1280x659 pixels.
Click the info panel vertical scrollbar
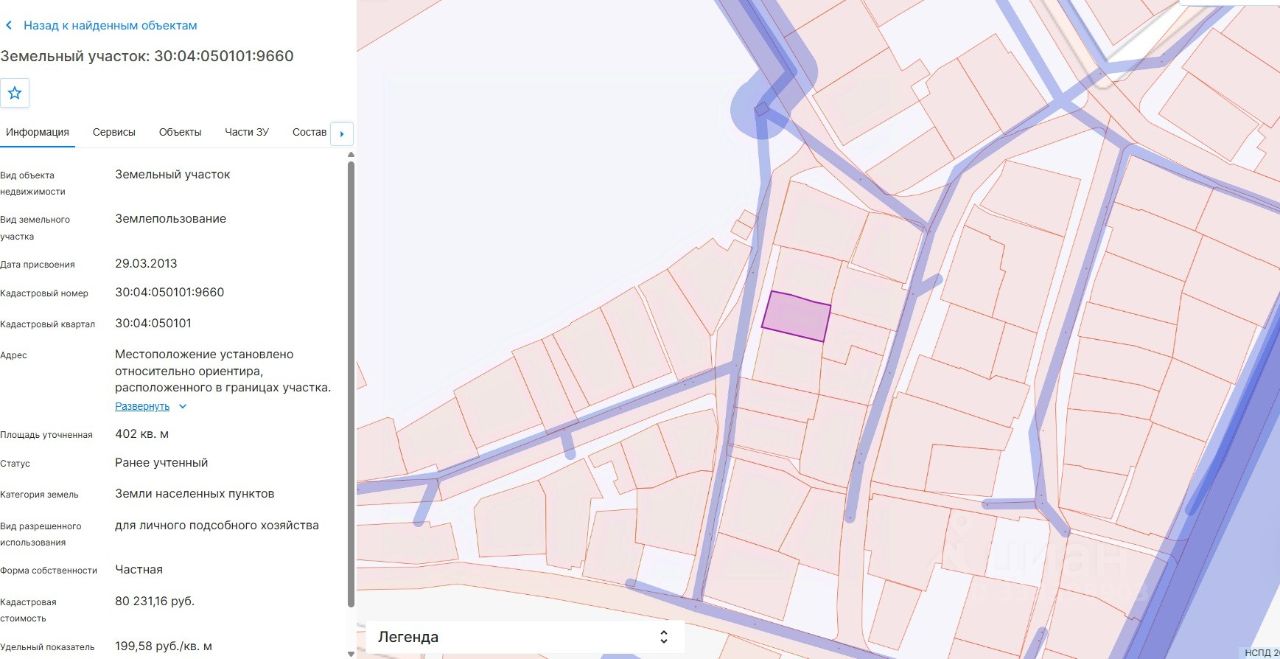tap(351, 383)
